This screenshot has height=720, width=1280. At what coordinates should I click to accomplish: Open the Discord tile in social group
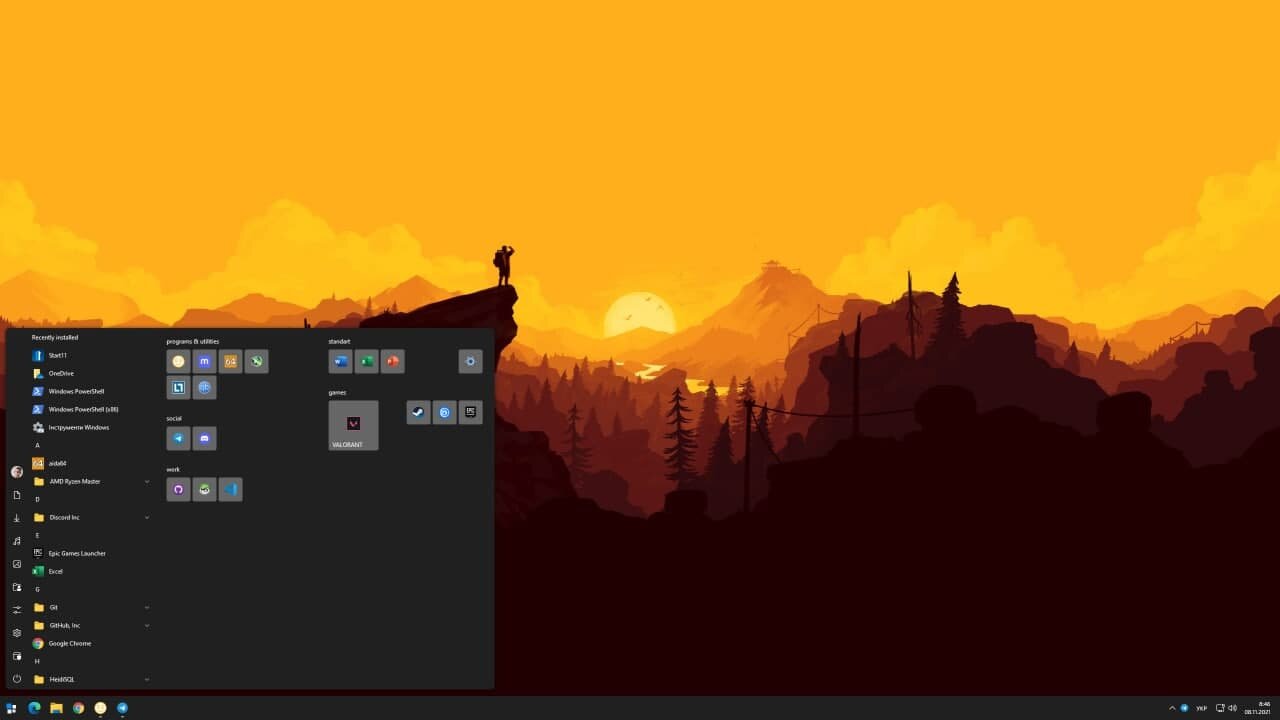(205, 438)
